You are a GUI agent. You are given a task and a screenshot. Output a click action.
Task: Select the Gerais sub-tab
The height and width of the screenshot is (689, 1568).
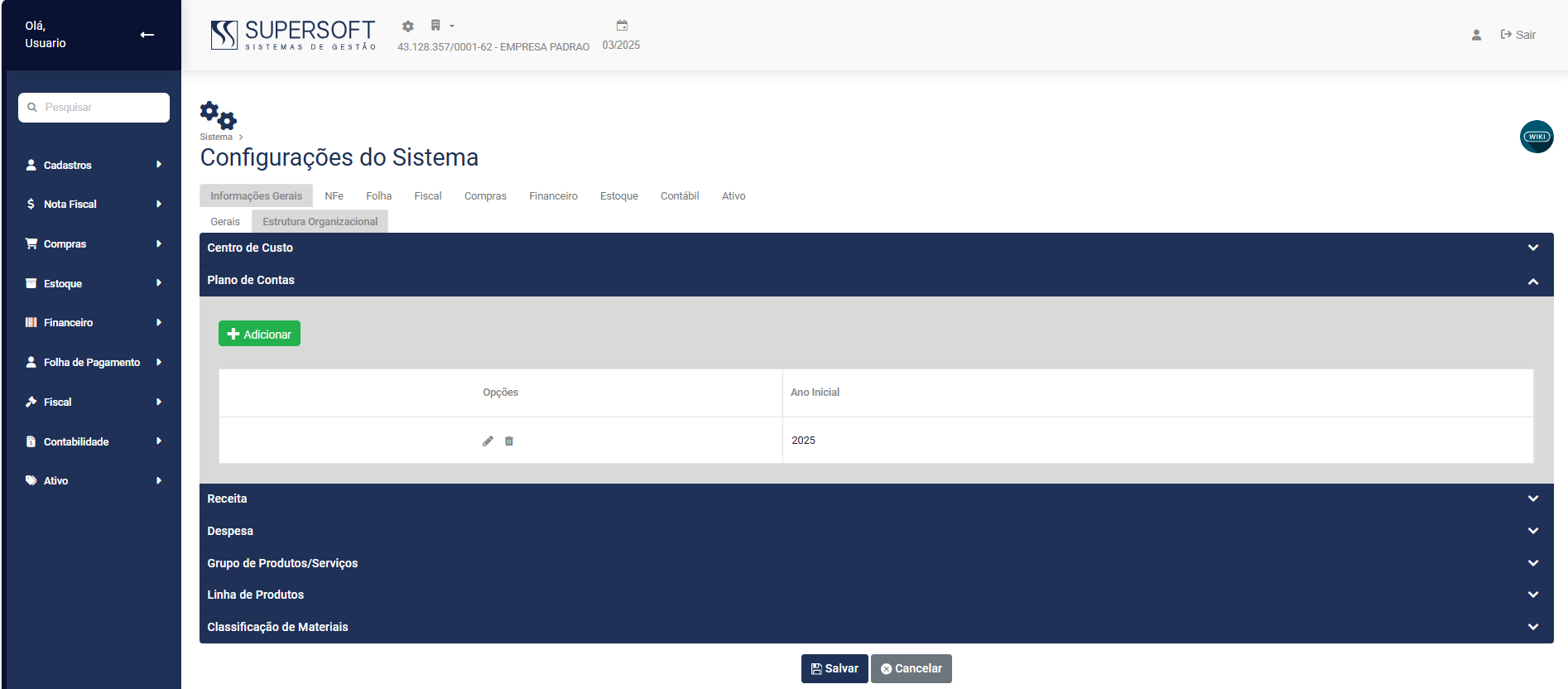point(225,222)
